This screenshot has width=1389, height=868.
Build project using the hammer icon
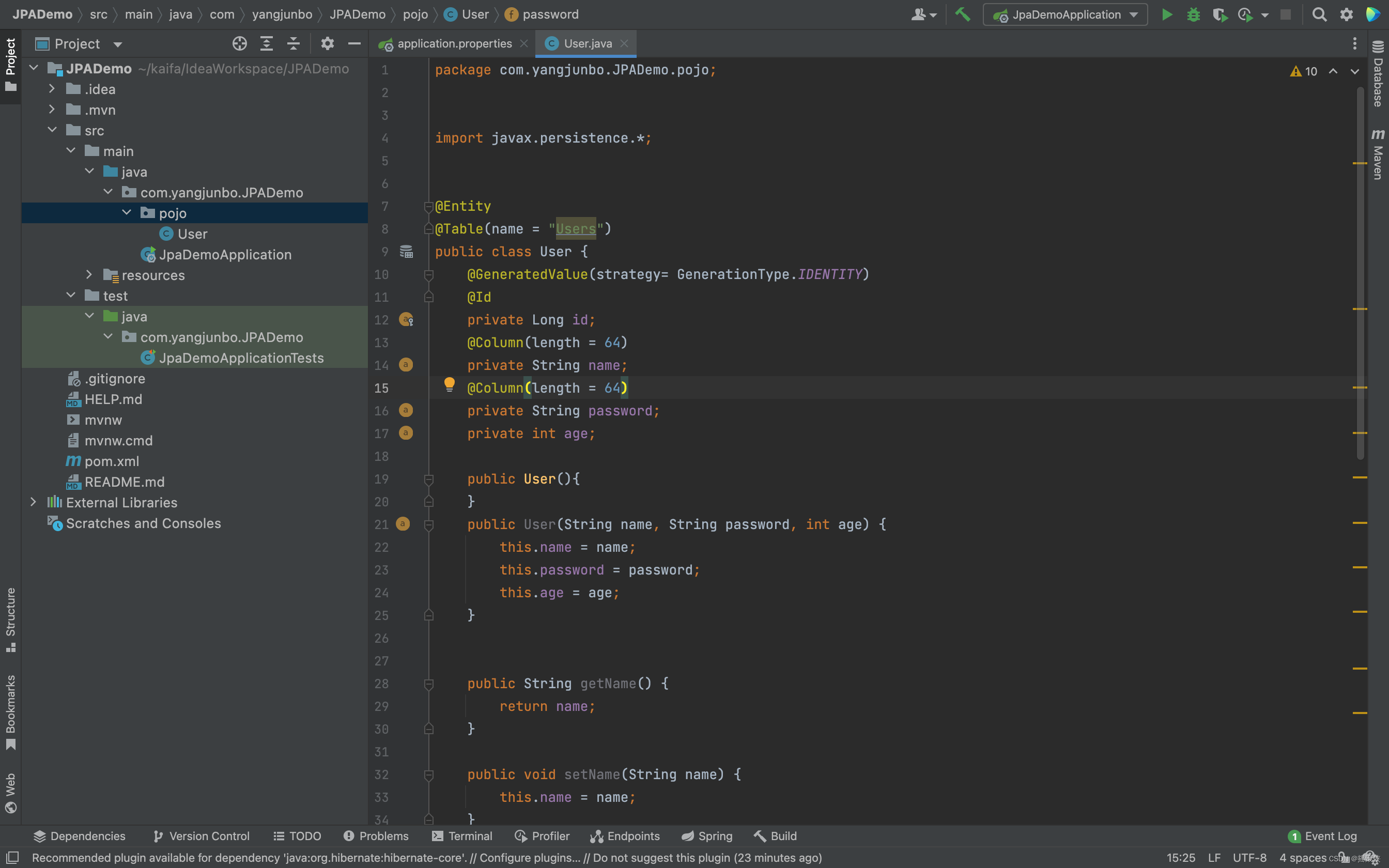point(963,15)
